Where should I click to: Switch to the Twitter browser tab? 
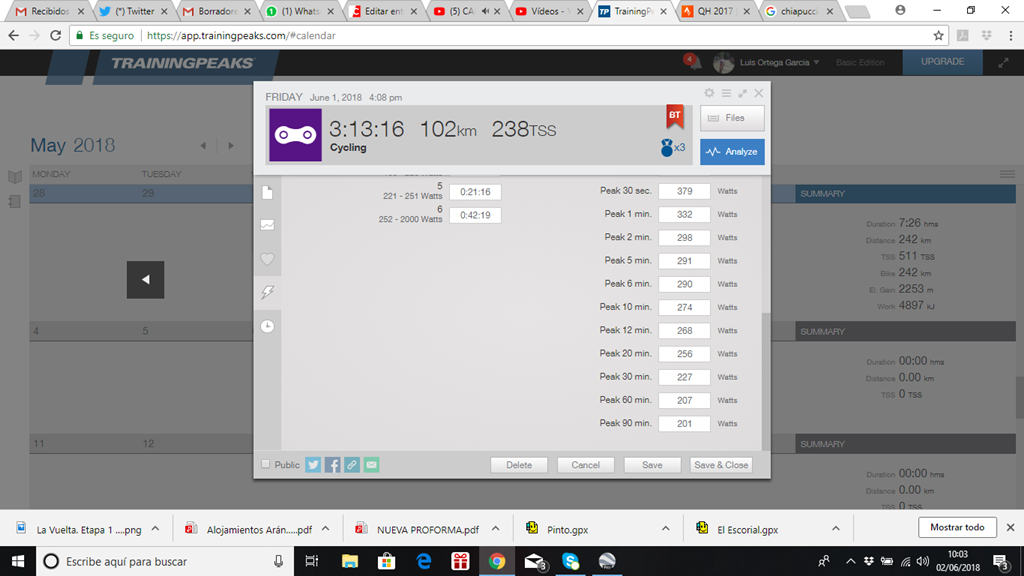click(137, 11)
